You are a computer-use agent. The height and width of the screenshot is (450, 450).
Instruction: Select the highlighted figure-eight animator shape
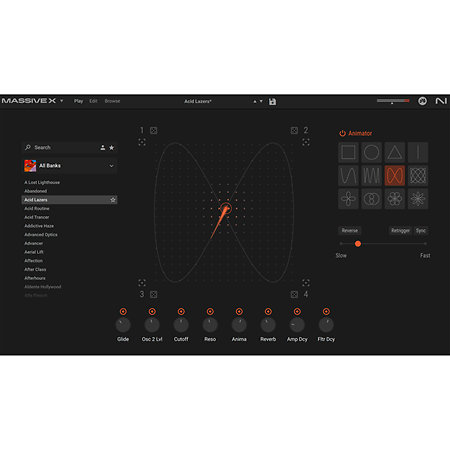pos(395,176)
